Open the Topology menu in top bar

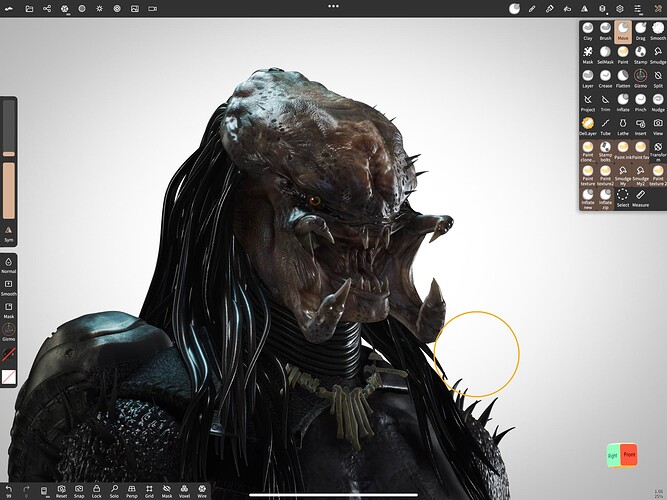64,9
